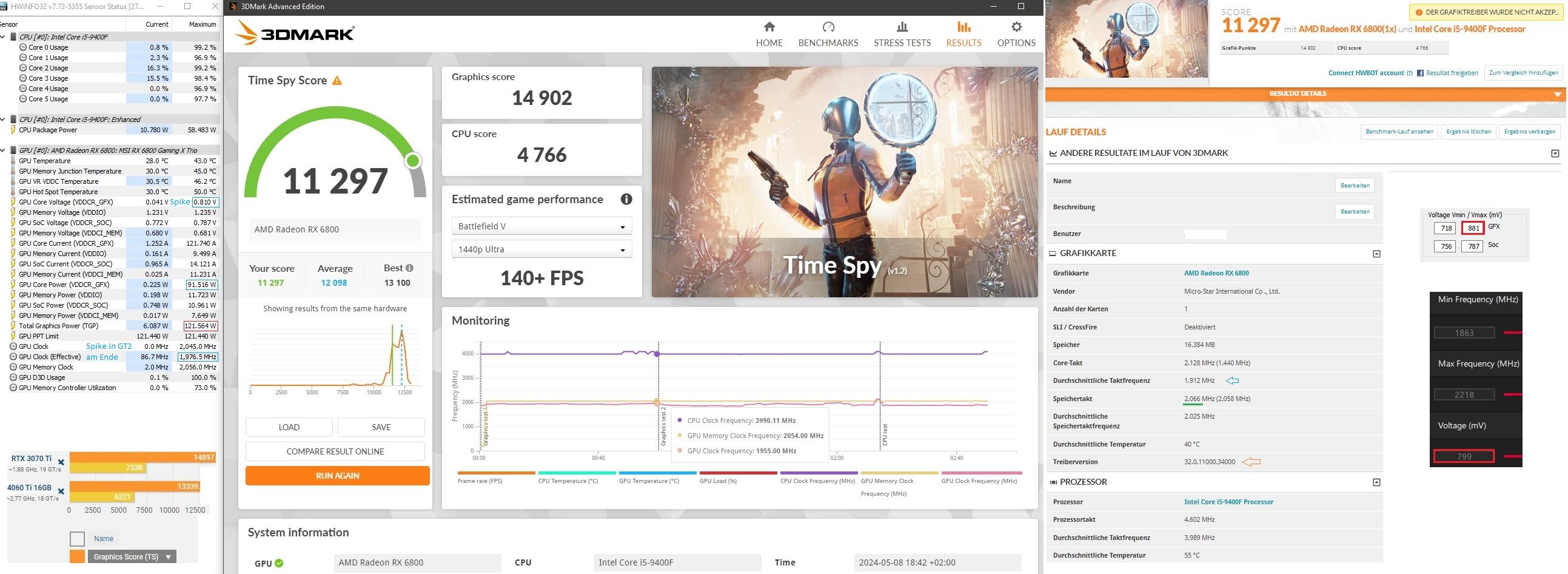The height and width of the screenshot is (574, 1568).
Task: Collapse the i5-9400F: Enhanced node in HWiNFO
Action: coord(4,120)
